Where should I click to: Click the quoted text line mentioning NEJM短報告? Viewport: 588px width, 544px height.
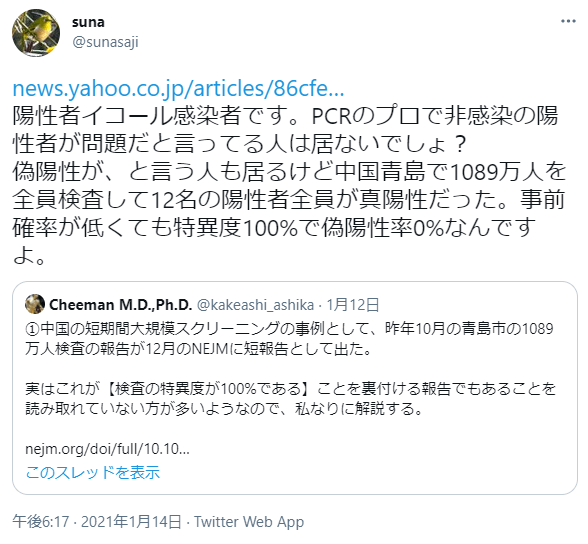pyautogui.click(x=199, y=349)
